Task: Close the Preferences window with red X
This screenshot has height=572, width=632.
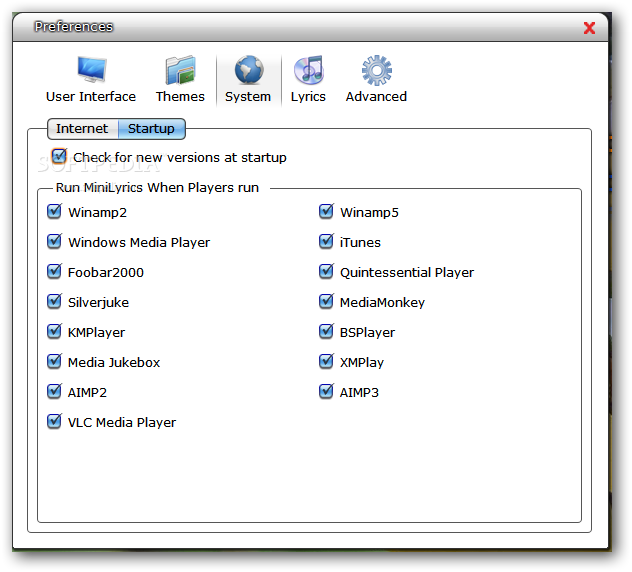Action: (589, 28)
